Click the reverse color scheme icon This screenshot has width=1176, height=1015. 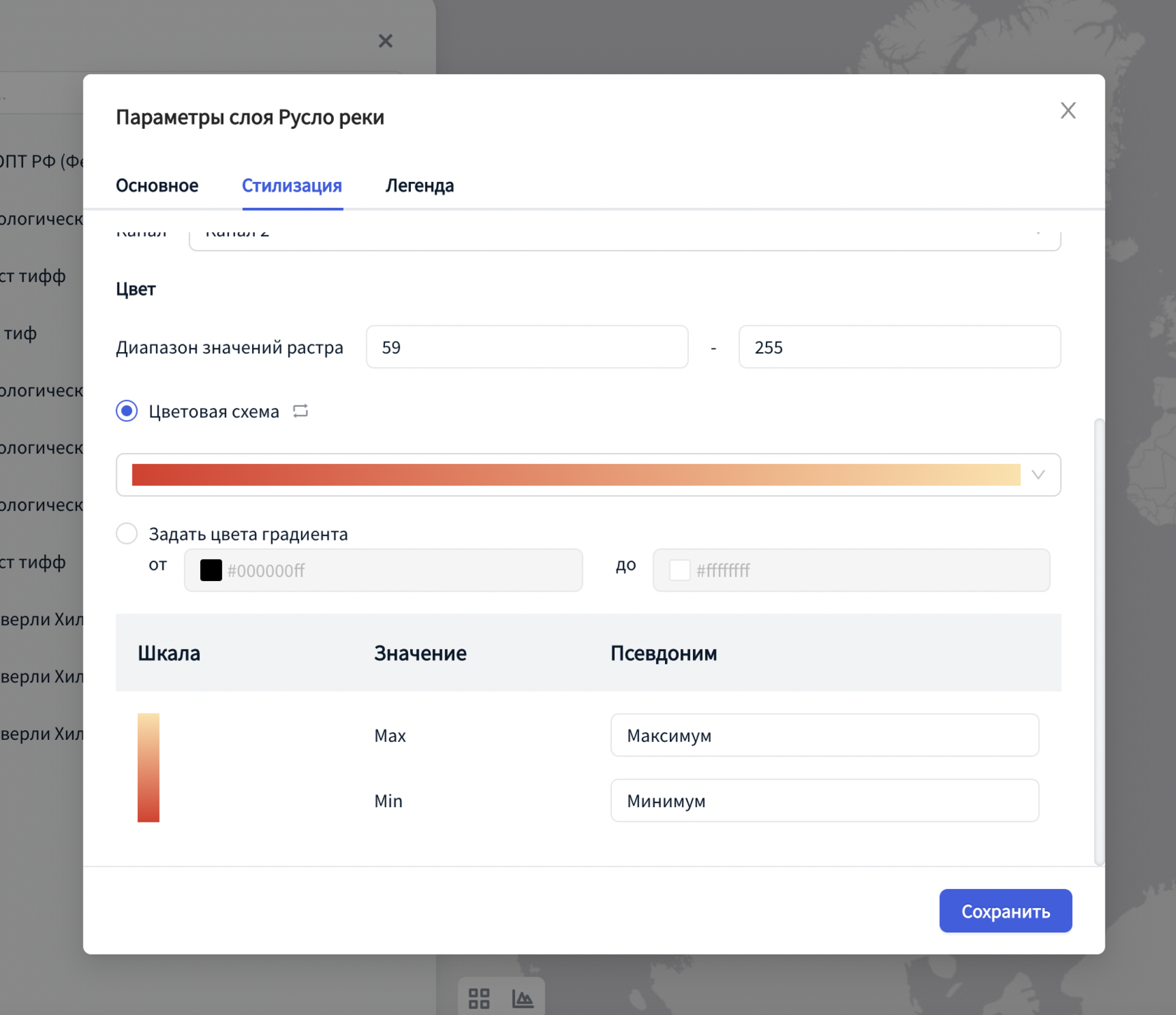[300, 411]
